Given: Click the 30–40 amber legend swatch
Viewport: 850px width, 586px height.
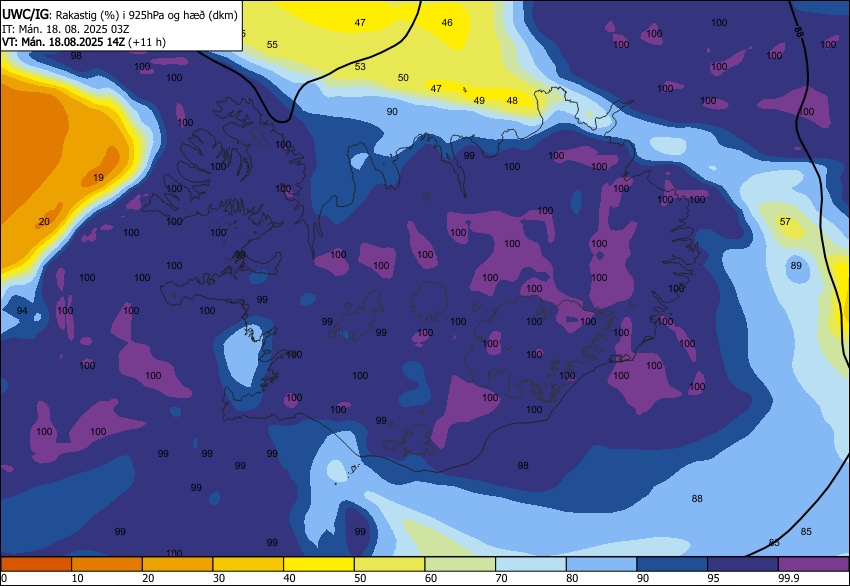Looking at the screenshot, I should pyautogui.click(x=248, y=564).
